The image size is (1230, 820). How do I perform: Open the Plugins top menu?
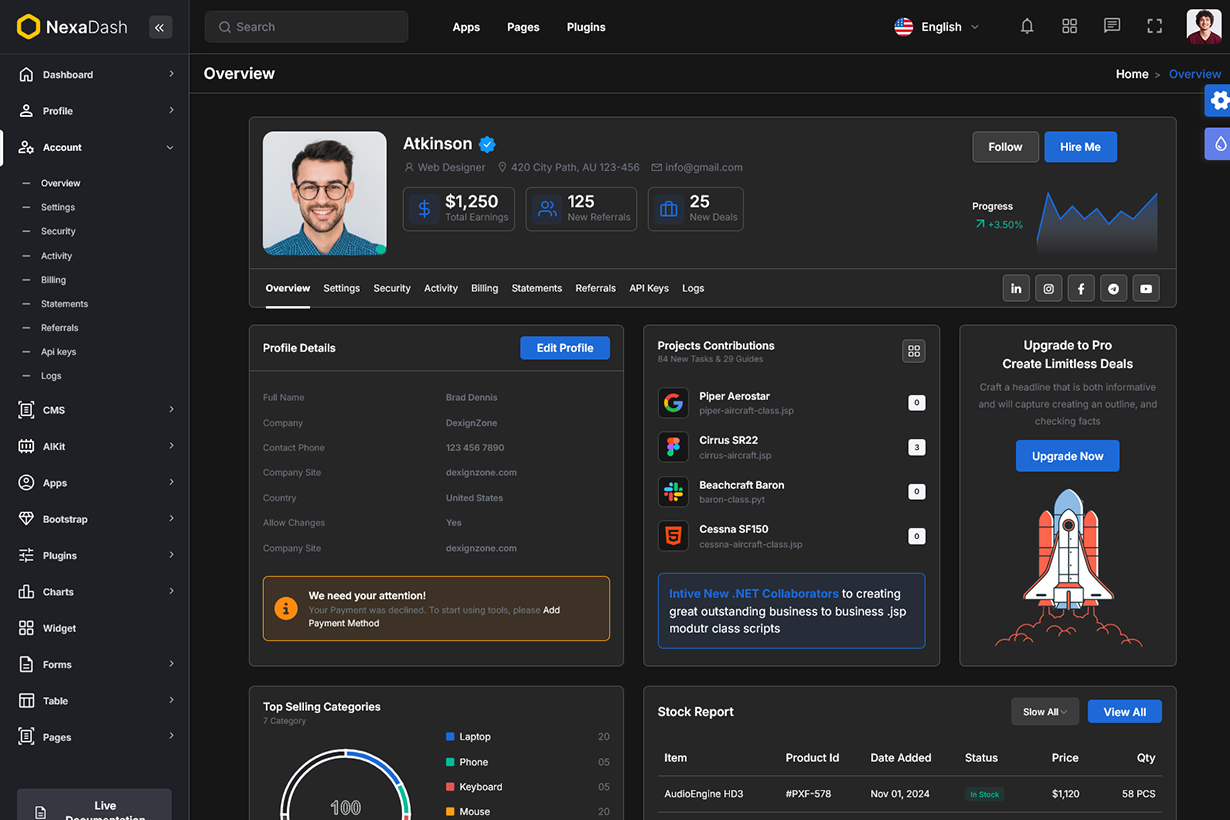pos(586,27)
